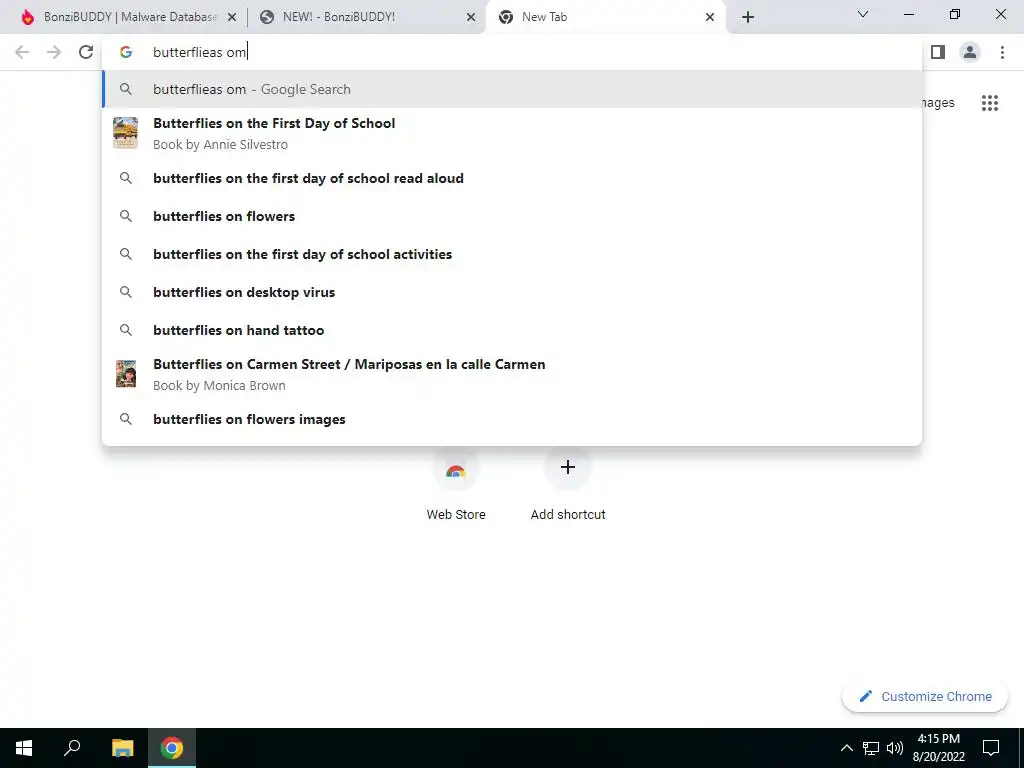Expand the tab search chevron
The image size is (1024, 768).
coord(863,14)
